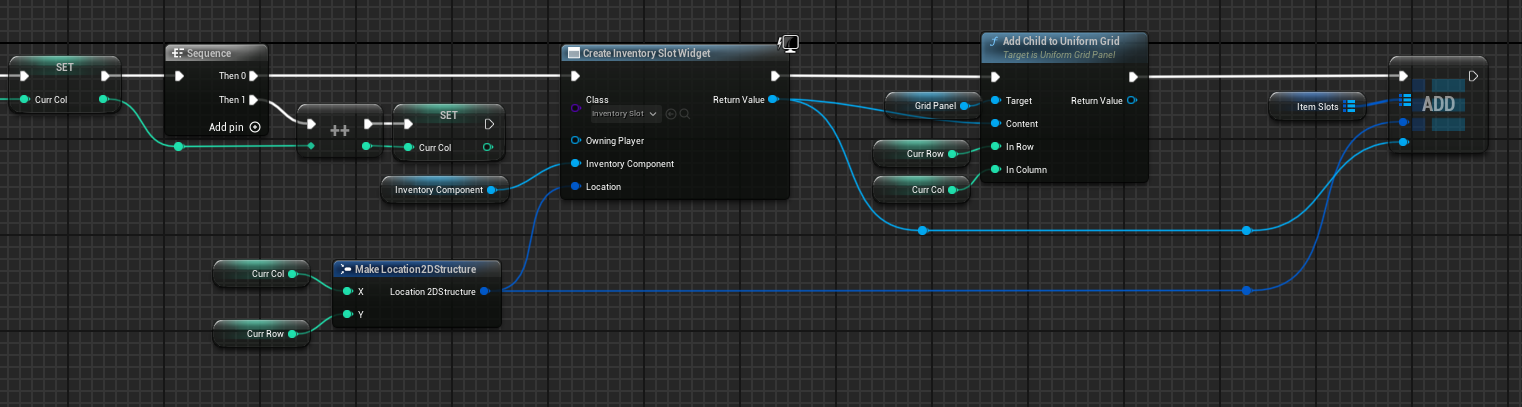Select the Sequence node title

point(209,54)
